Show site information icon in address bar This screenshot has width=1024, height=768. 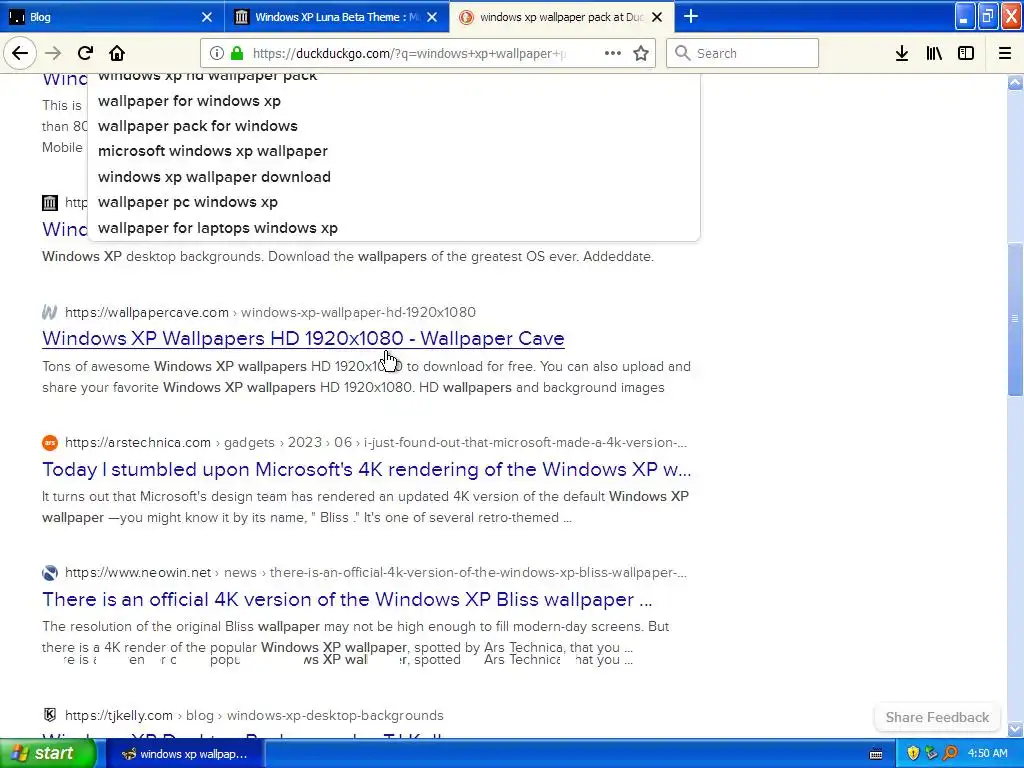[217, 53]
